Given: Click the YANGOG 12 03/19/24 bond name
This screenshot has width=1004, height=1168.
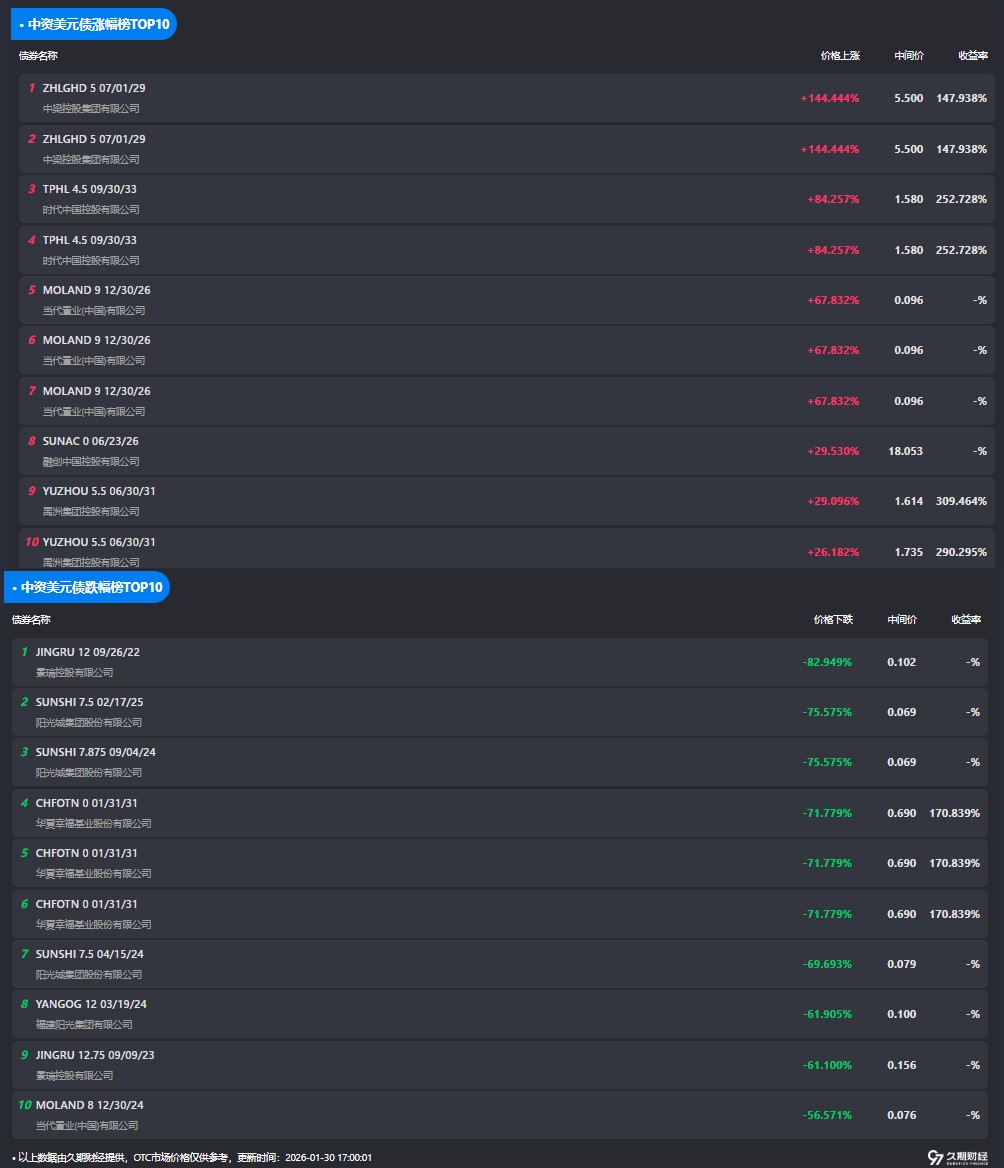Looking at the screenshot, I should (x=91, y=1004).
